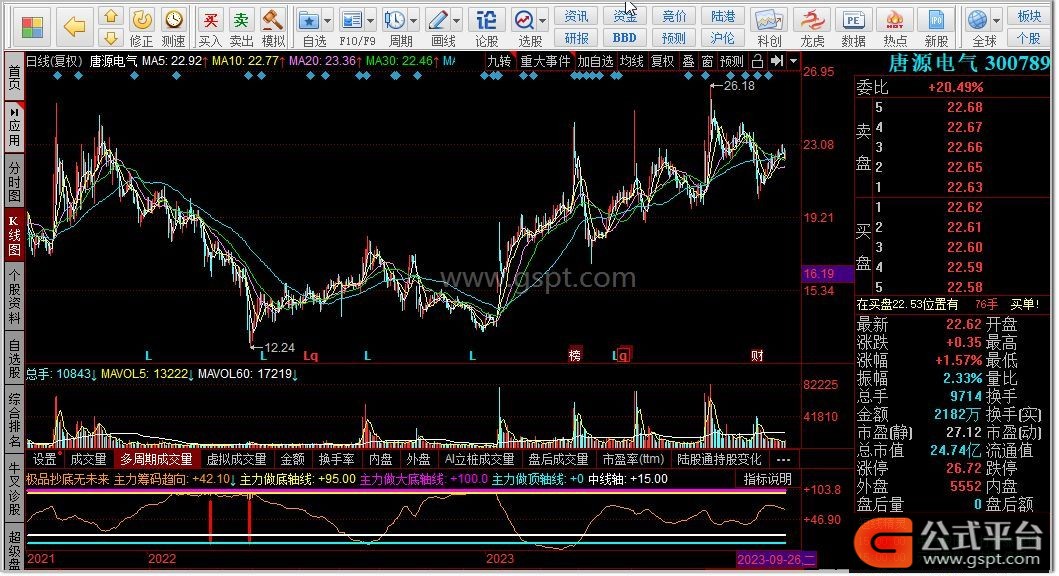Image resolution: width=1059 pixels, height=576 pixels.
Task: Toggle 重大事件 major events display
Action: click(x=545, y=61)
